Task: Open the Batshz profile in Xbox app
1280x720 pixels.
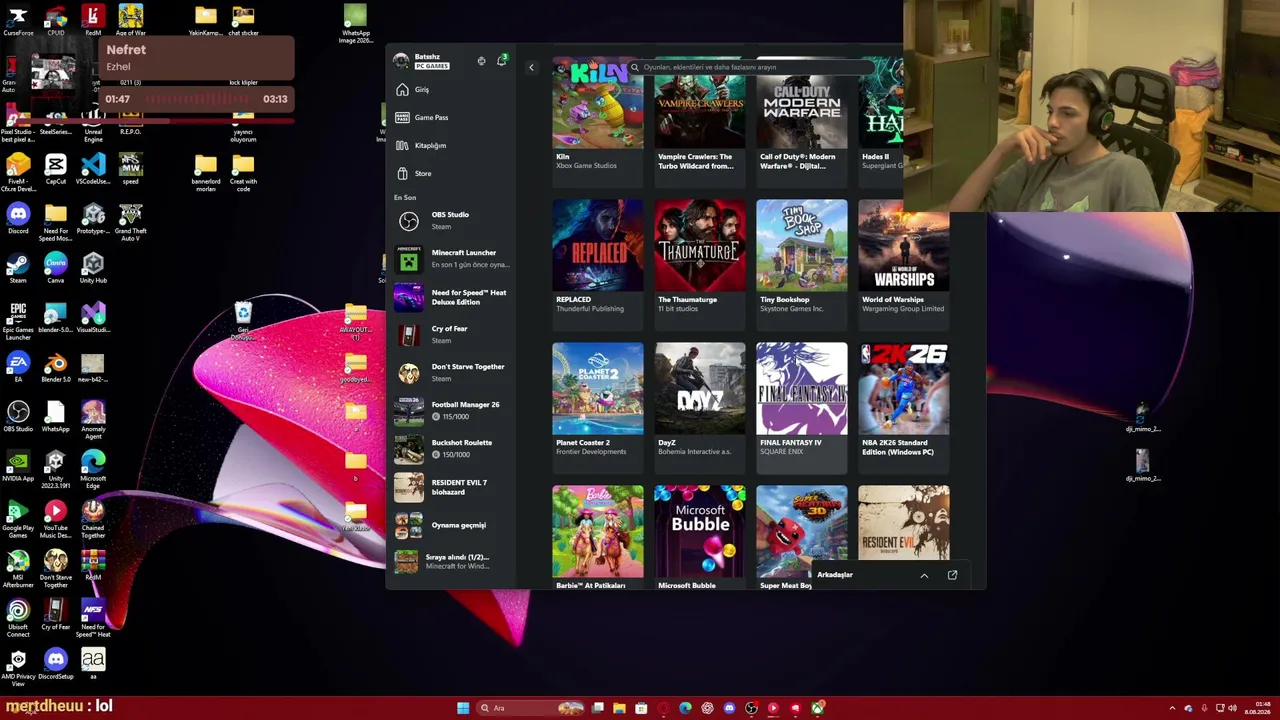Action: coord(422,62)
